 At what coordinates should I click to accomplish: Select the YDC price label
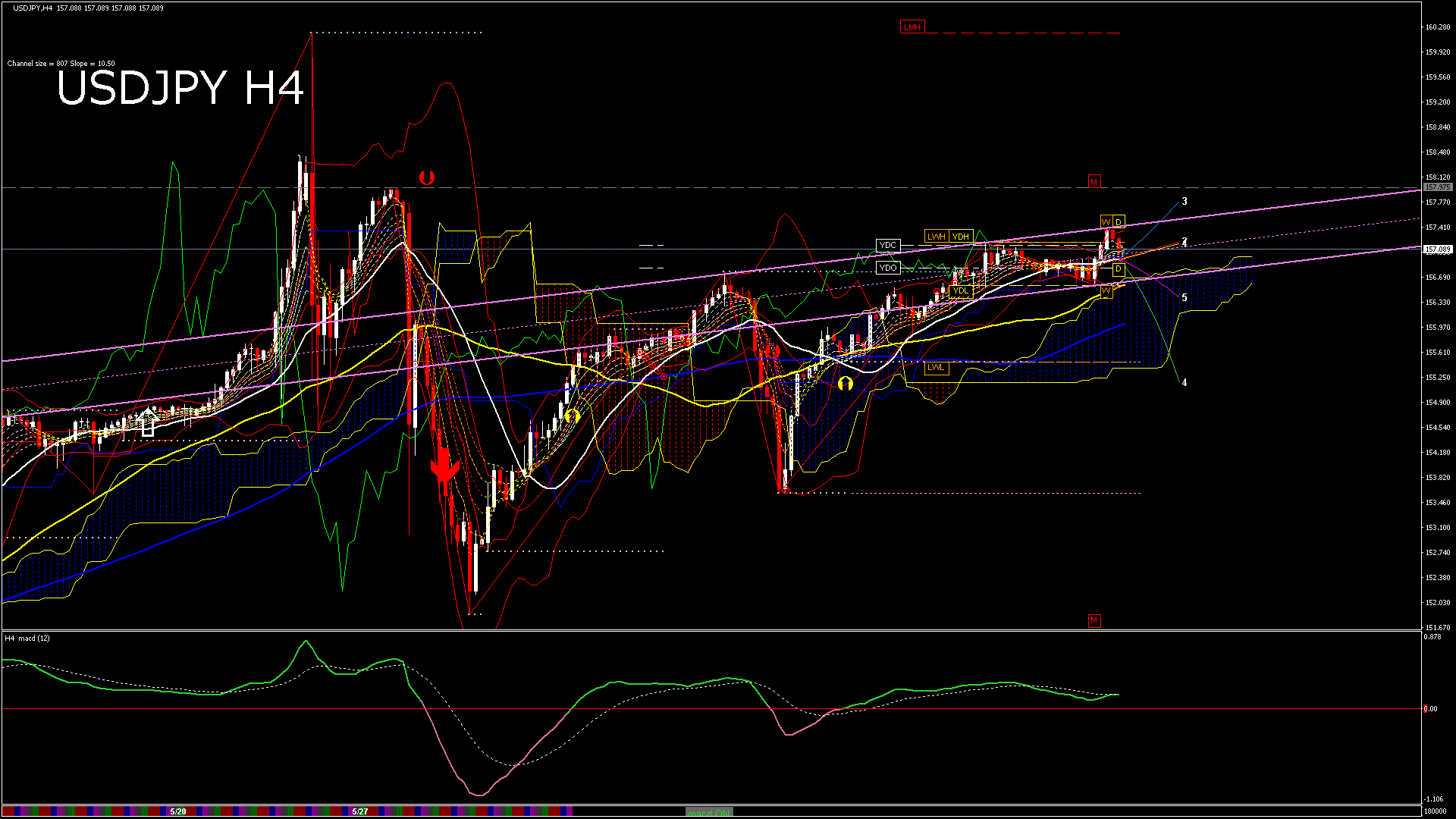pos(887,245)
